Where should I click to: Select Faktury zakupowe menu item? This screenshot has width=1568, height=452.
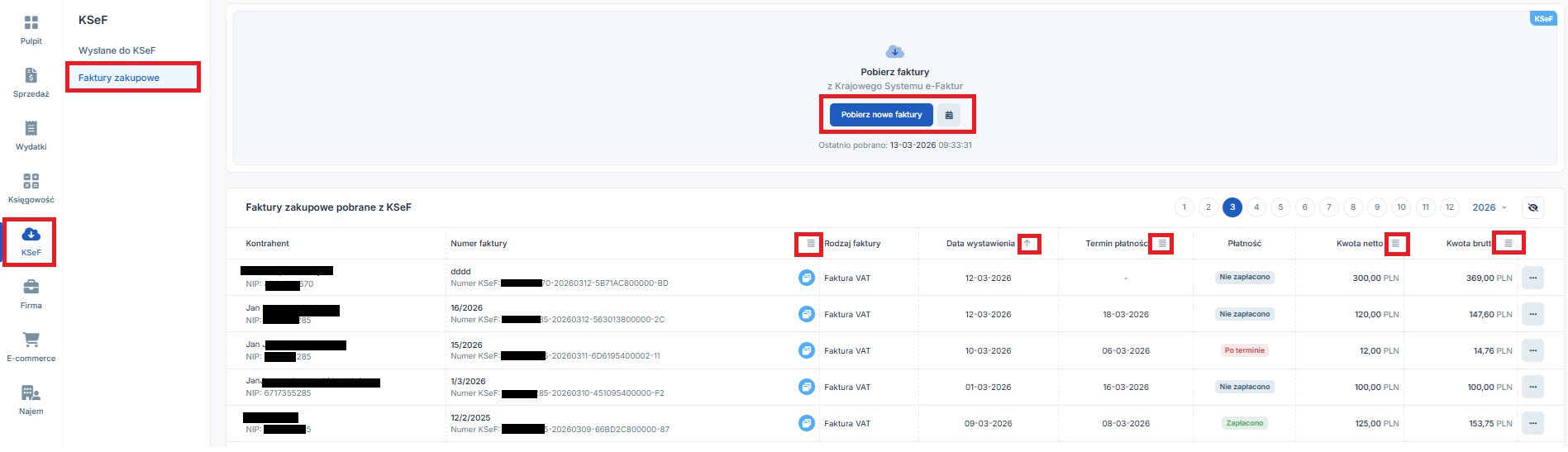pos(119,78)
